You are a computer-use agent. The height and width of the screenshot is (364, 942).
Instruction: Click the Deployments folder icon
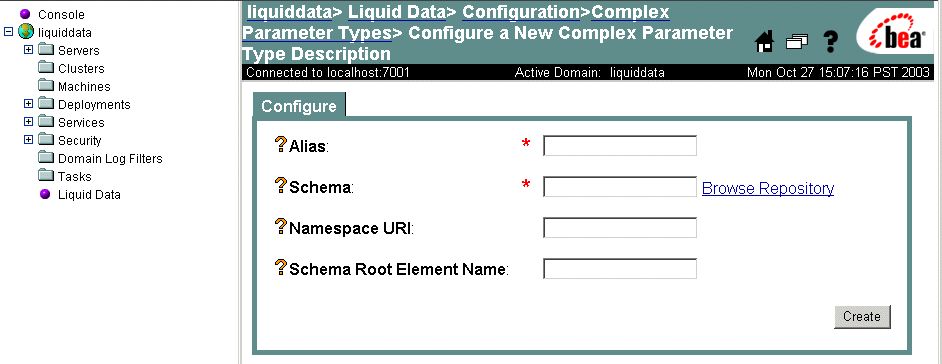coord(46,104)
